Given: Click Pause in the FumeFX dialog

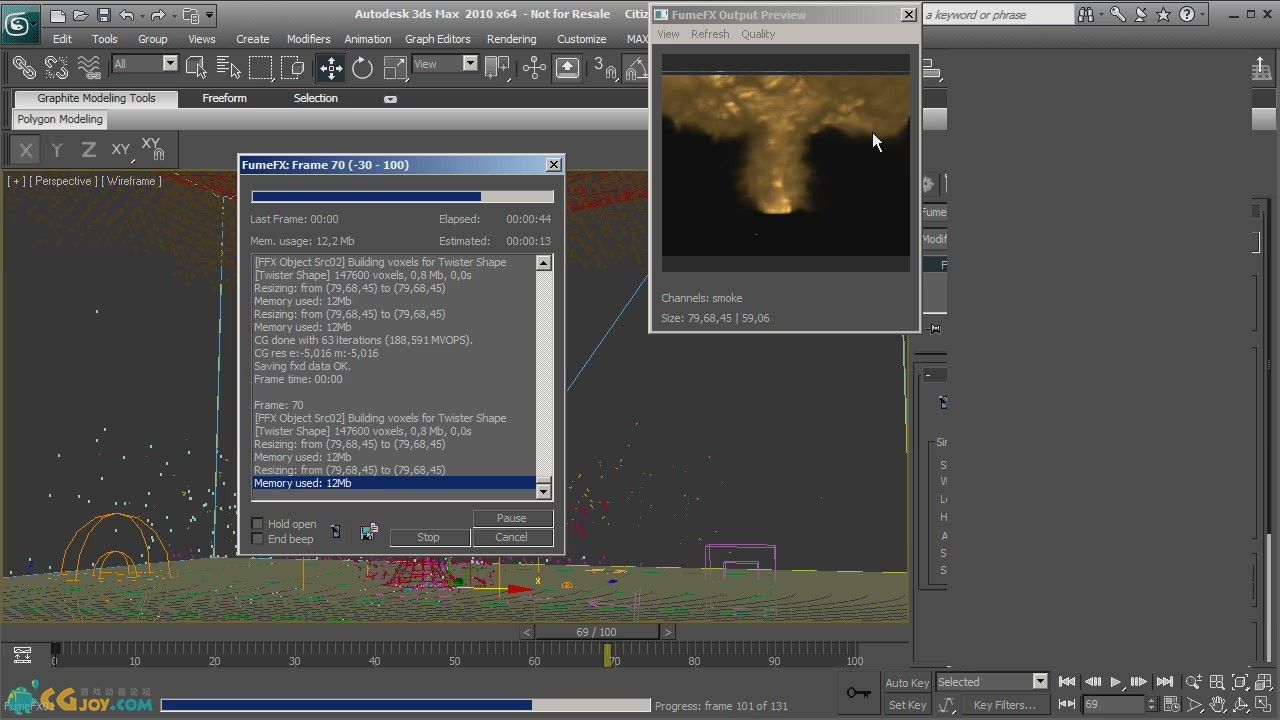Looking at the screenshot, I should (x=511, y=518).
